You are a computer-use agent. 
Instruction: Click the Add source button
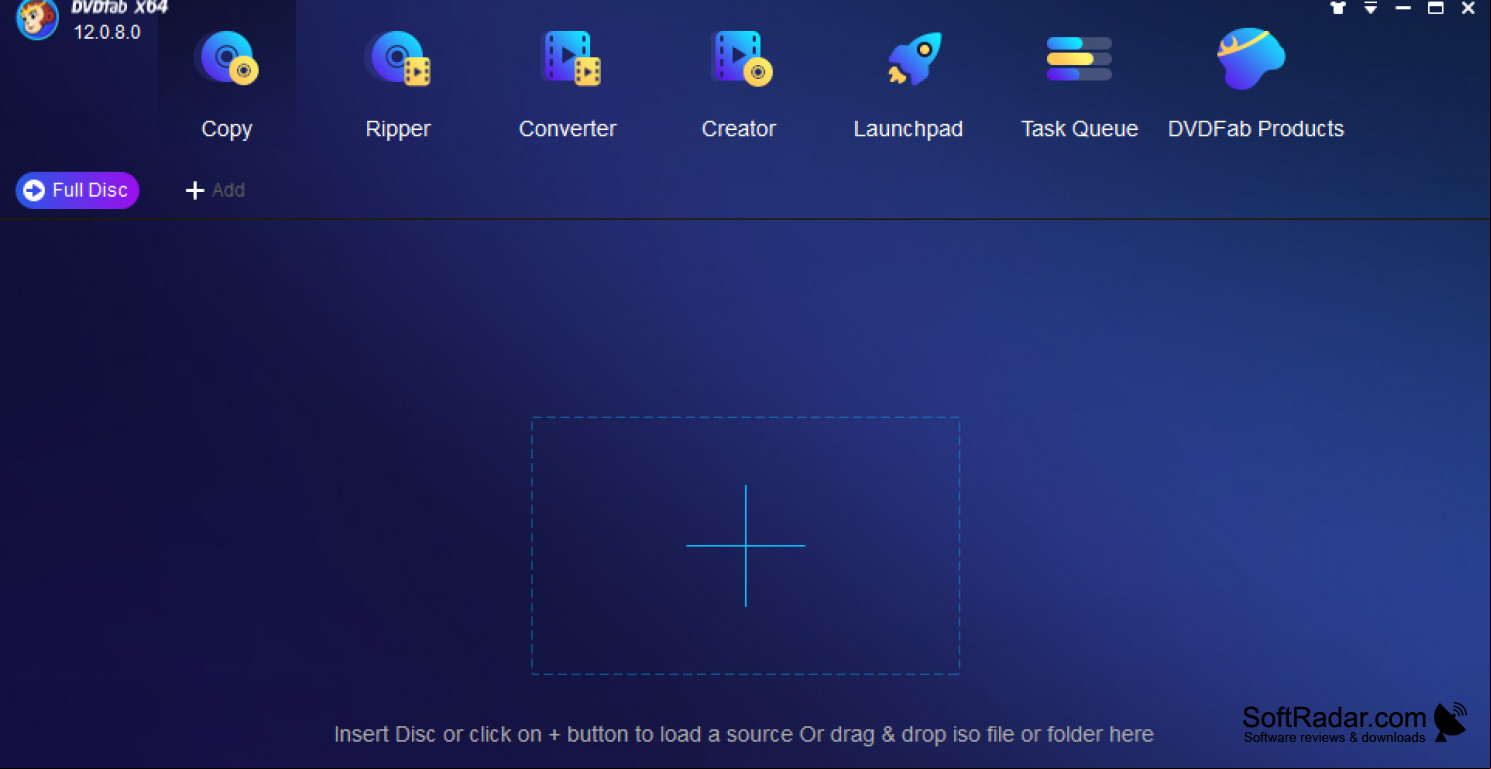pyautogui.click(x=215, y=190)
